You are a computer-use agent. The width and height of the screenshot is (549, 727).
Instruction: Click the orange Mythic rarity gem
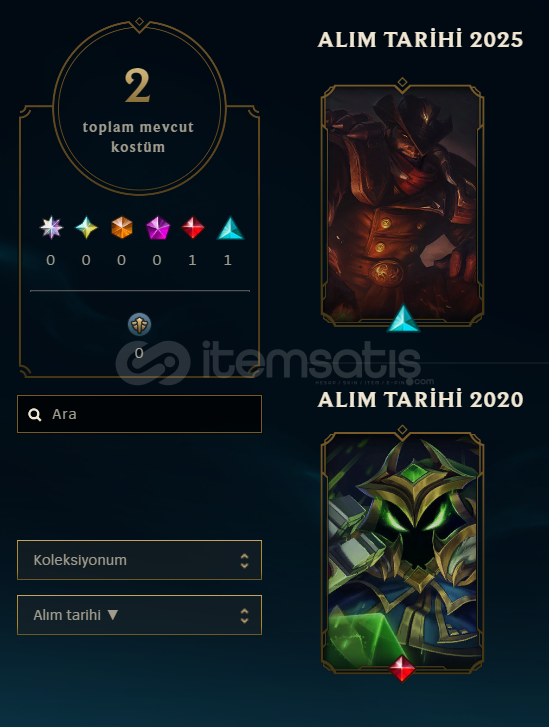[121, 228]
